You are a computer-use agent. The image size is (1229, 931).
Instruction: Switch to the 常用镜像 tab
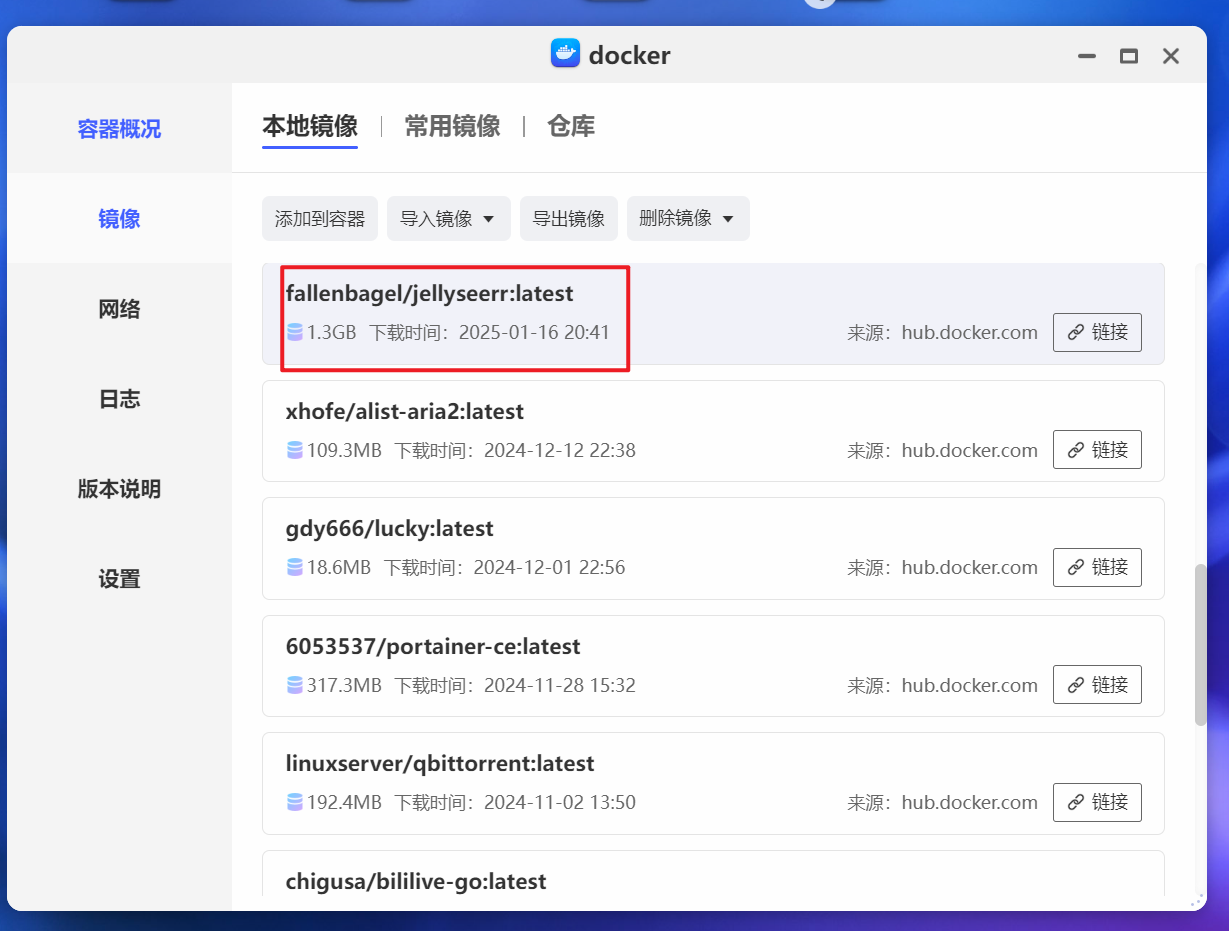(x=452, y=126)
